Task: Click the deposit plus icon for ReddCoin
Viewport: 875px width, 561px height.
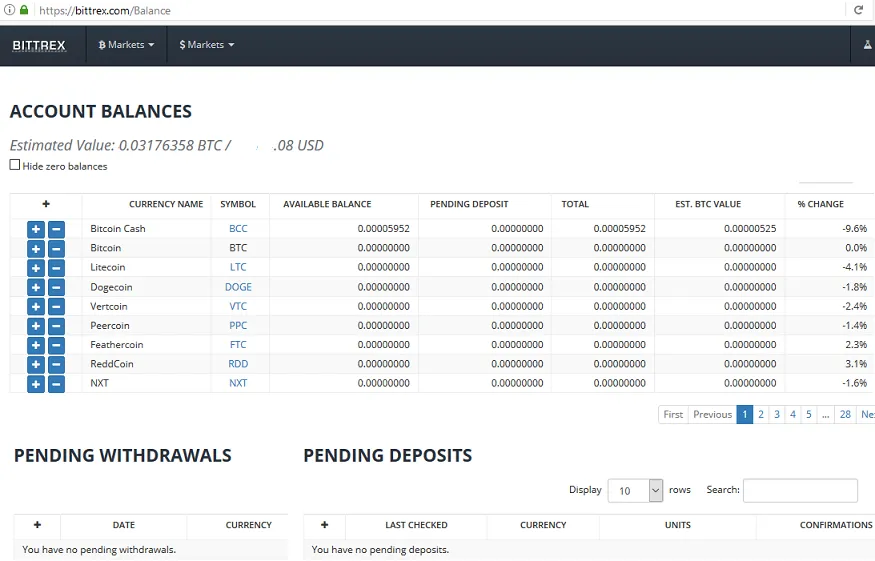Action: tap(36, 365)
